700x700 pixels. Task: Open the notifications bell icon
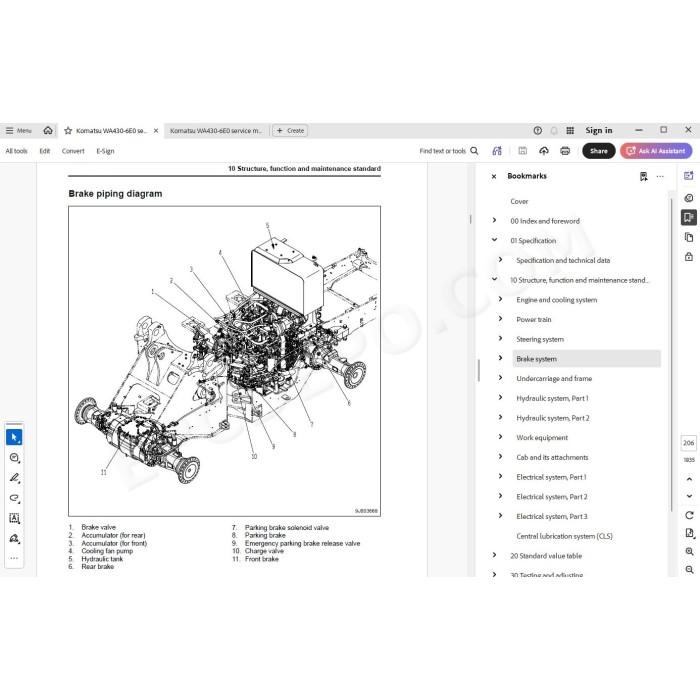click(554, 131)
